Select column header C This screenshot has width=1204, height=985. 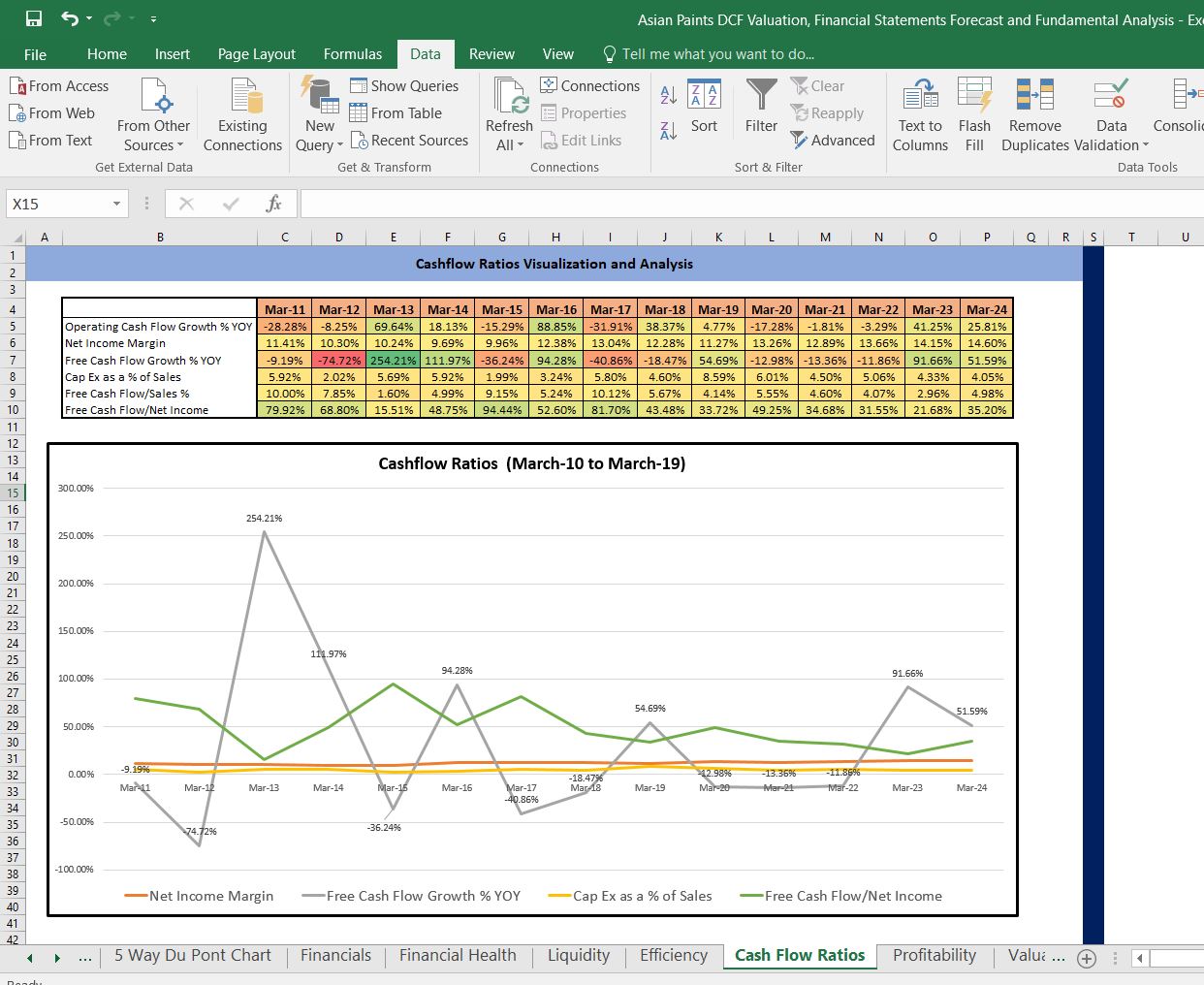[284, 237]
